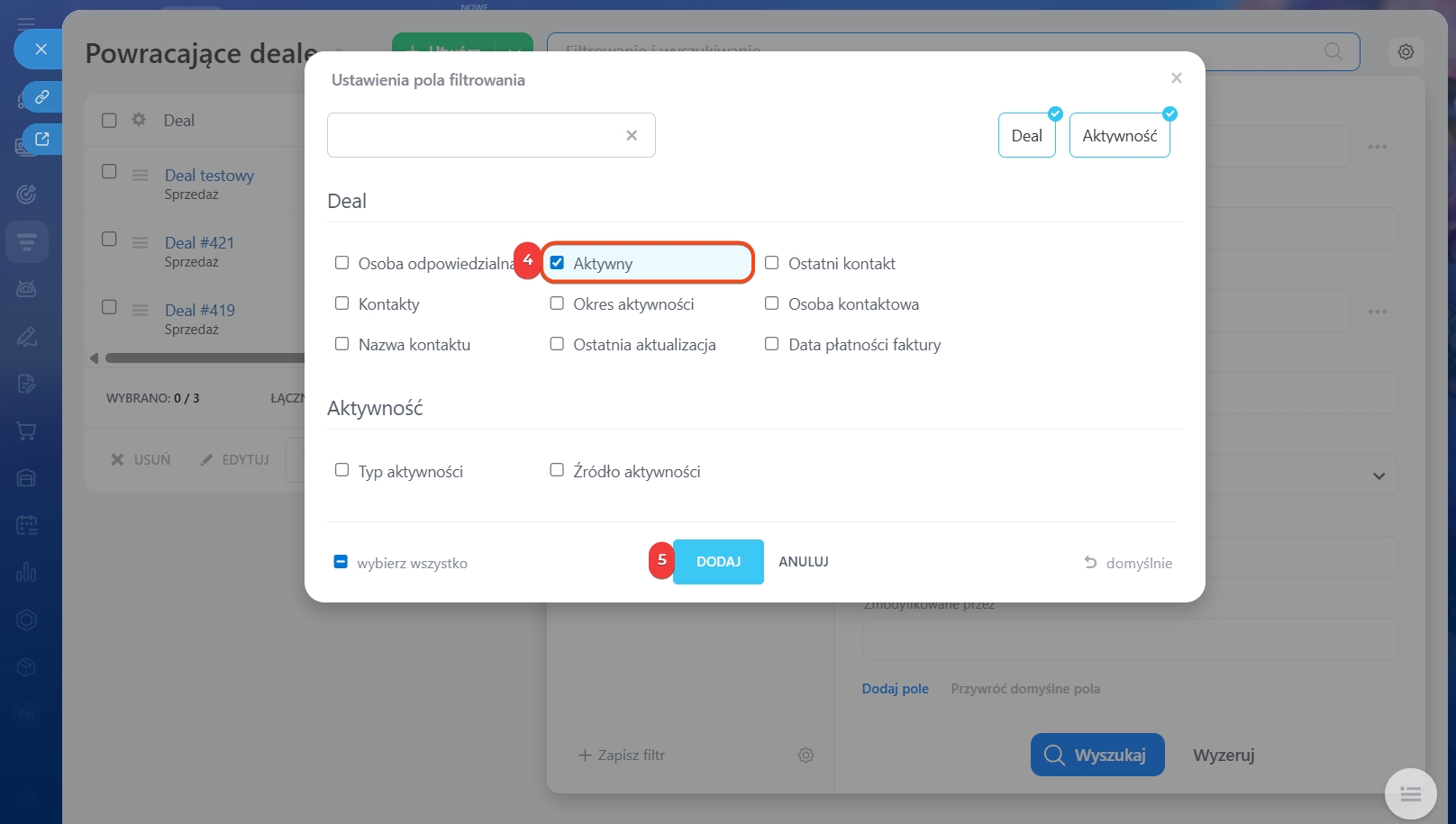Open the calendar icon in the sidebar
Screen dimensions: 1456x824
pos(27,525)
